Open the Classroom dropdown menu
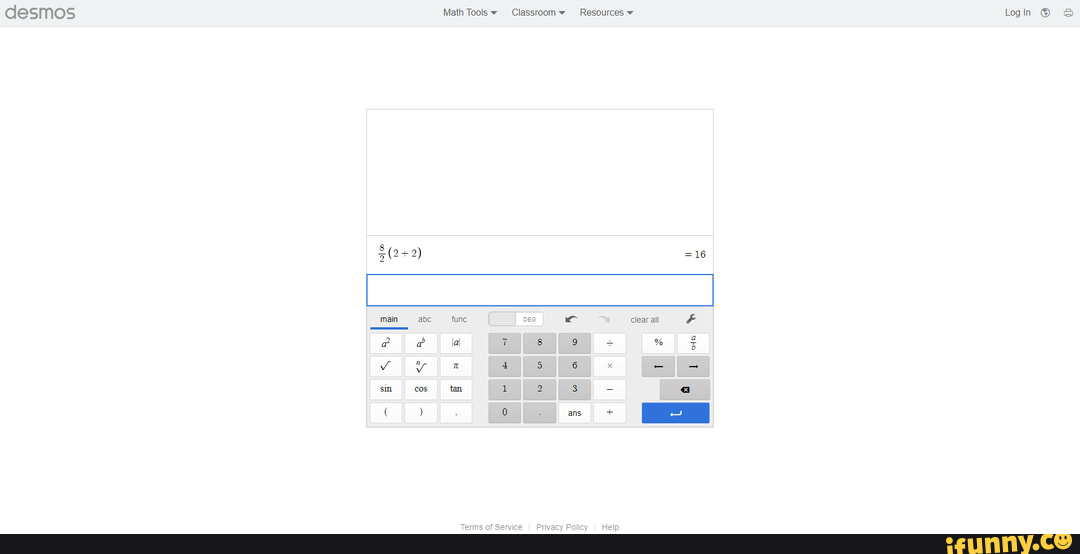Image resolution: width=1080 pixels, height=554 pixels. (x=538, y=13)
